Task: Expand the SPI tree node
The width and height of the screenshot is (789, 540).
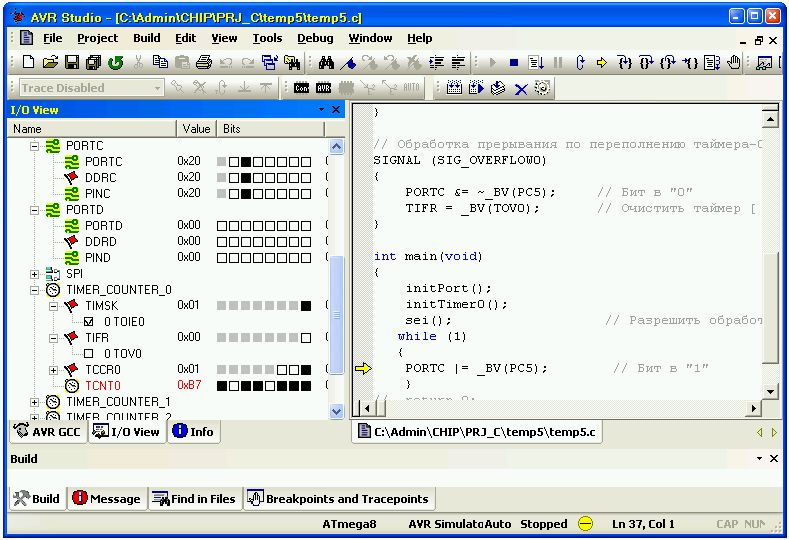Action: click(34, 274)
